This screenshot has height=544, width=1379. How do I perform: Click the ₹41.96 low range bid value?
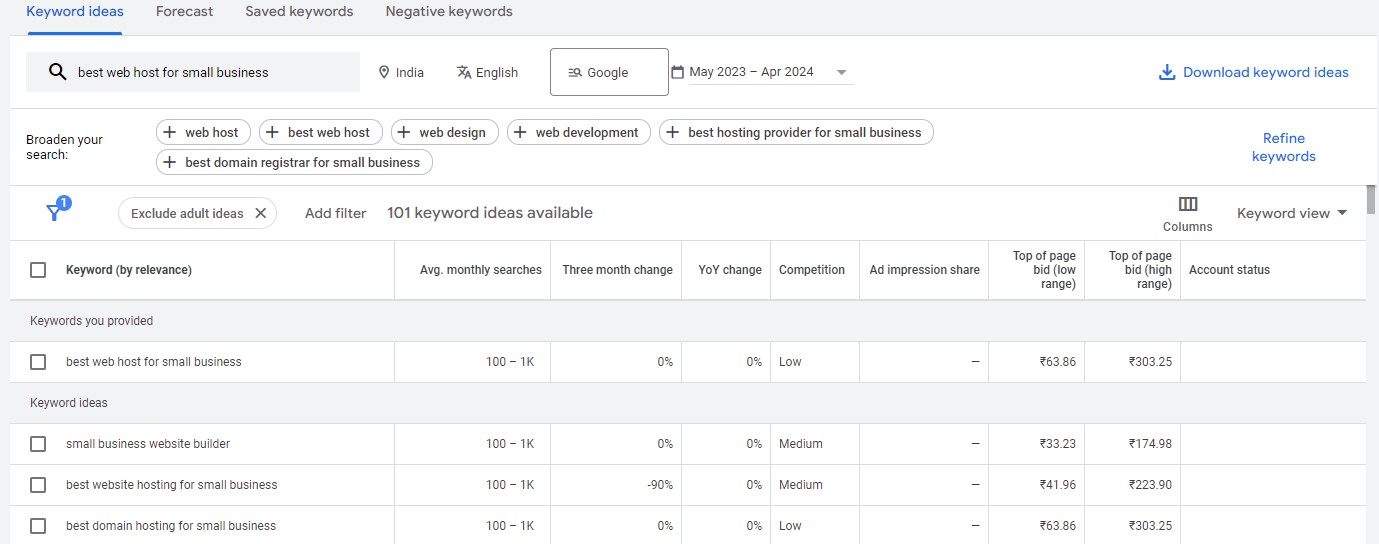(1058, 485)
